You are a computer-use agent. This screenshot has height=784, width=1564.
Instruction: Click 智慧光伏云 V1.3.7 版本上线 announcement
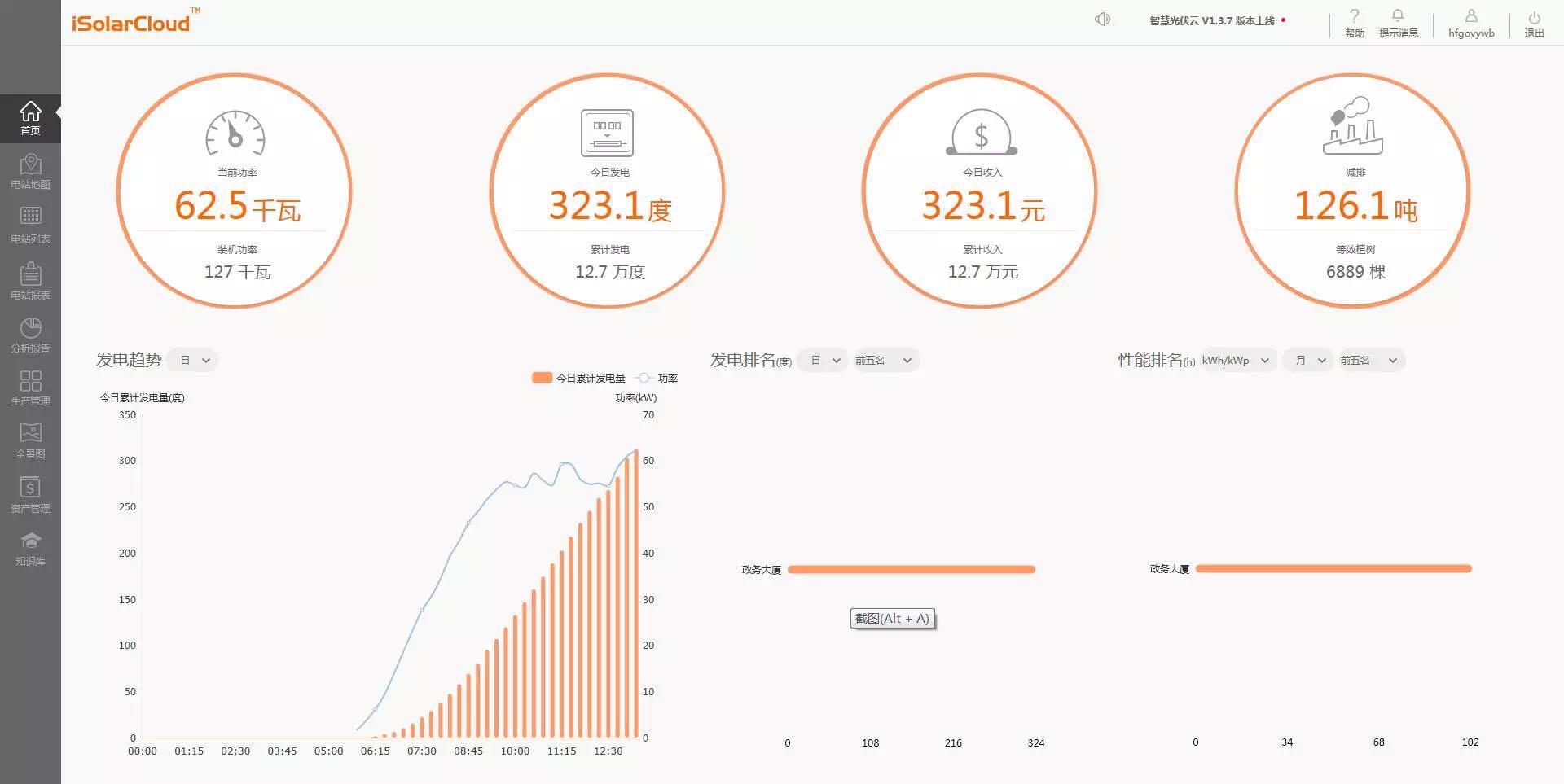pyautogui.click(x=1212, y=21)
